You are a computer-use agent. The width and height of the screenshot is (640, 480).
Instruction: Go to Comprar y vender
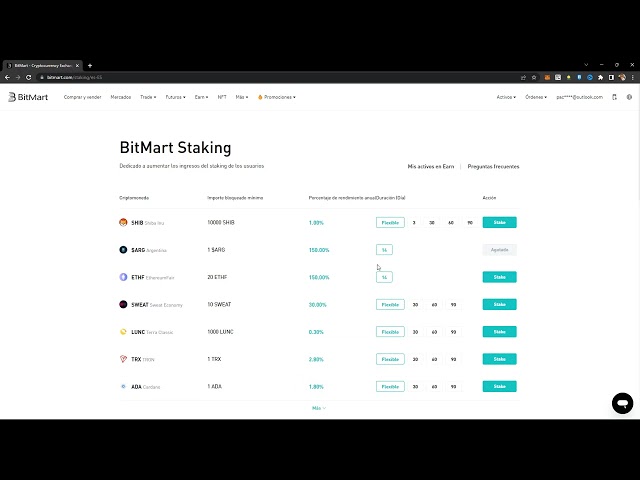click(x=82, y=97)
